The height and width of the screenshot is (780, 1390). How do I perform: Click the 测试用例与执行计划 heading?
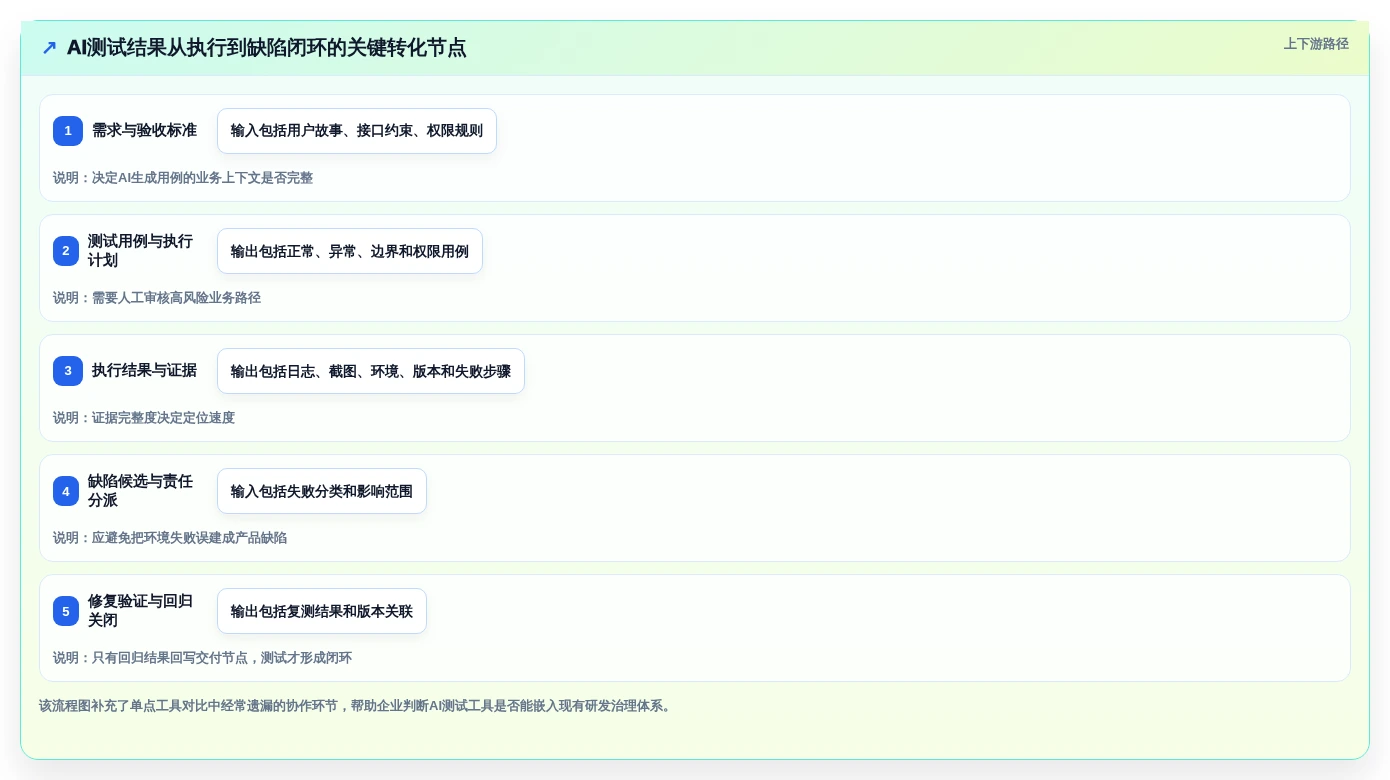pos(140,251)
